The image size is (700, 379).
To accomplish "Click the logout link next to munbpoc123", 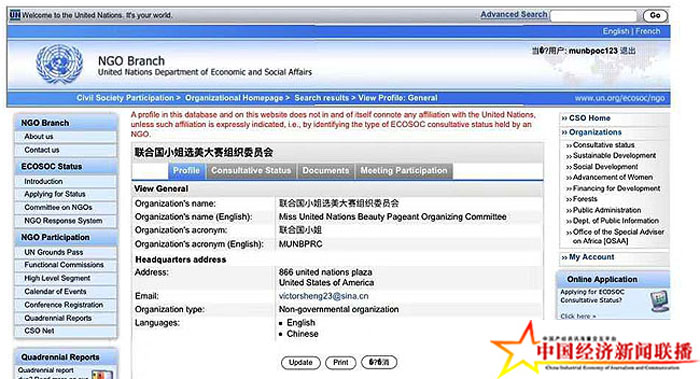I will tap(627, 51).
